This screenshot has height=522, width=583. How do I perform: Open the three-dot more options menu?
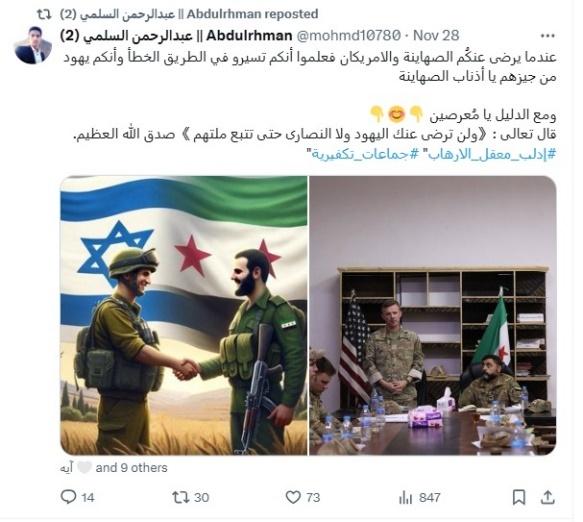pos(548,36)
